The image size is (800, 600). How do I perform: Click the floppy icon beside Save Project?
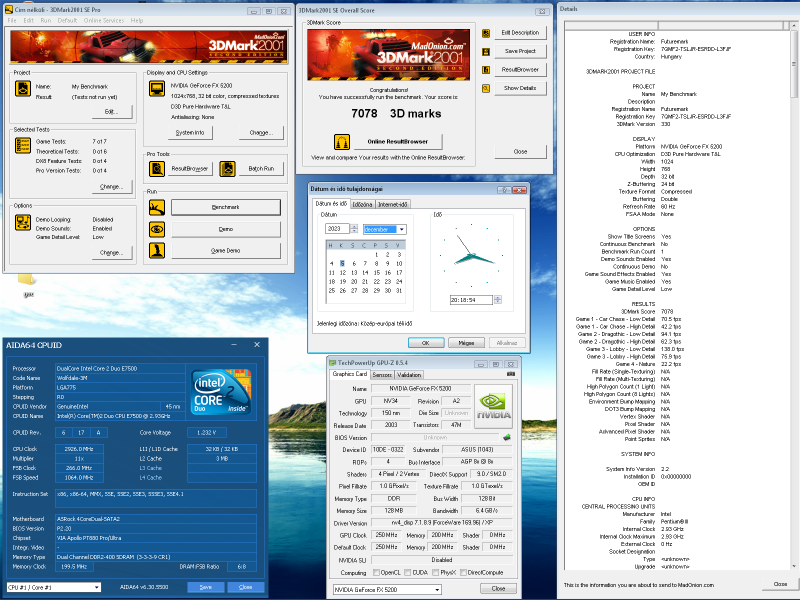point(486,52)
